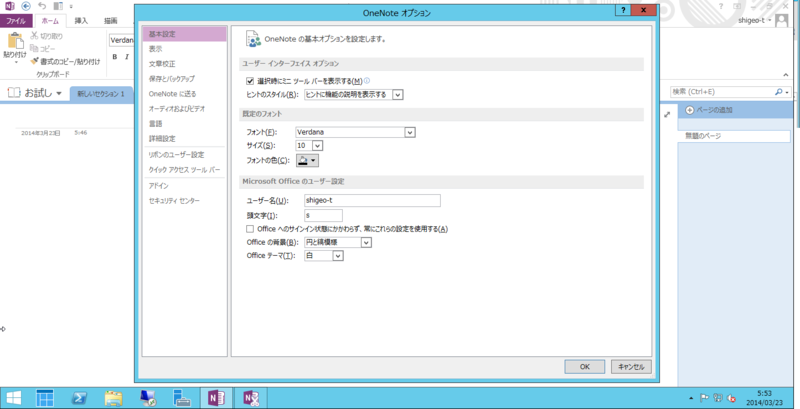Click the コピー (Copy) icon in ribbon

[34, 48]
